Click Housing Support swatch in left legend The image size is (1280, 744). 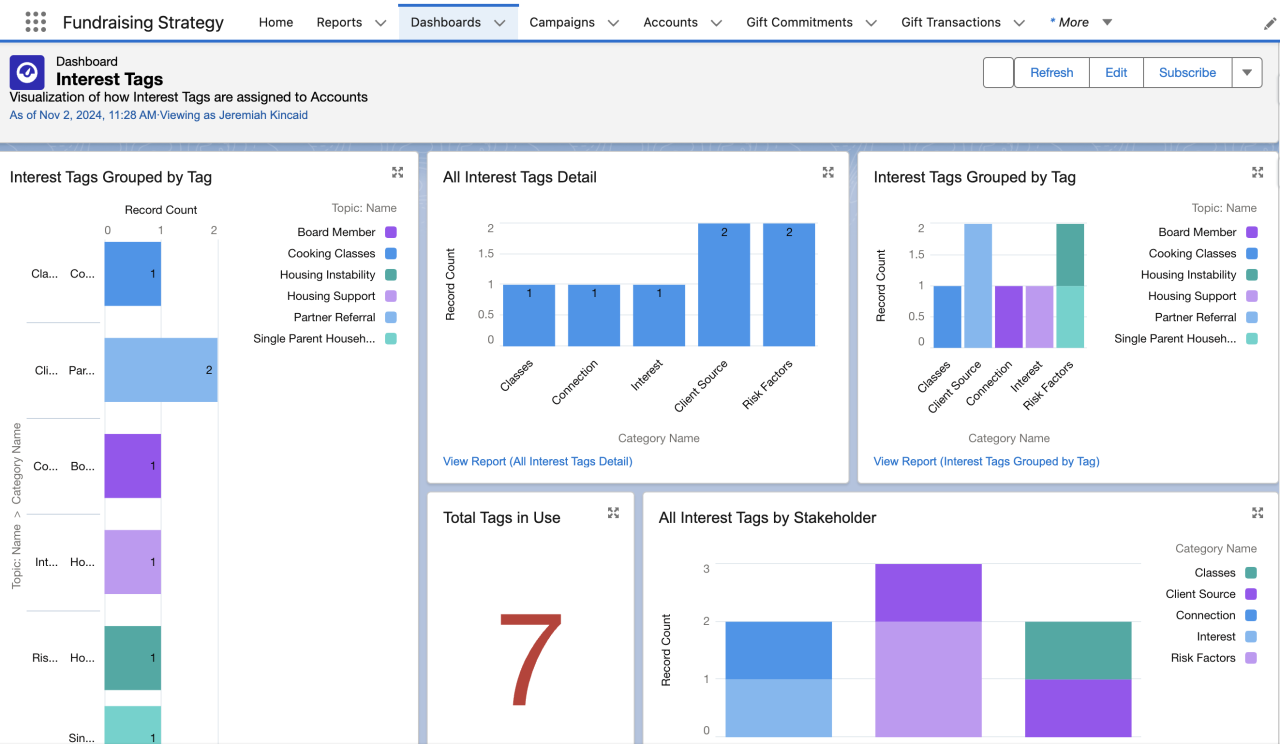(391, 296)
